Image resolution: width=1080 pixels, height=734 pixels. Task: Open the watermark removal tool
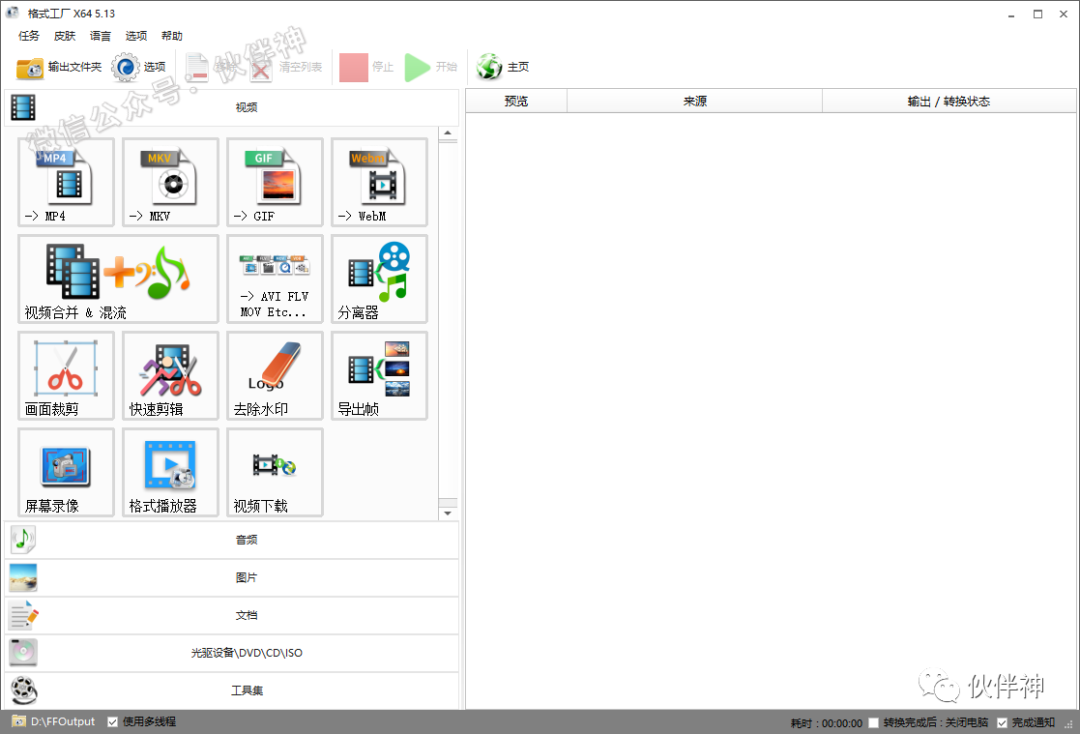(x=275, y=376)
